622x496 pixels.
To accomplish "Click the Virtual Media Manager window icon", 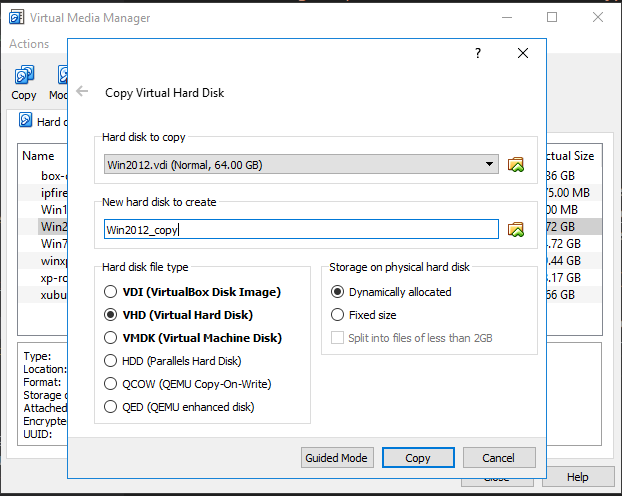I will 16,17.
